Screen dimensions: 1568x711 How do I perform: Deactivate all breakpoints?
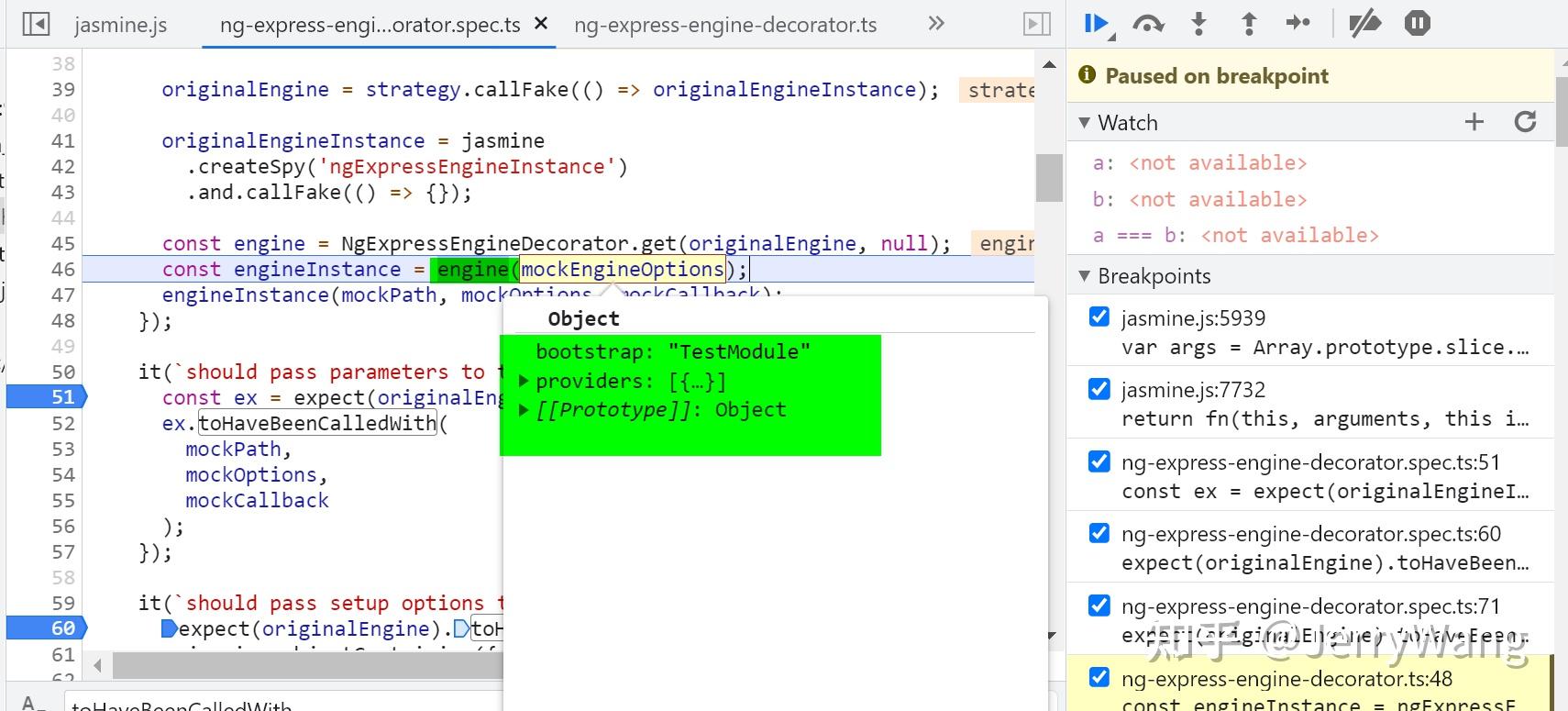1364,24
